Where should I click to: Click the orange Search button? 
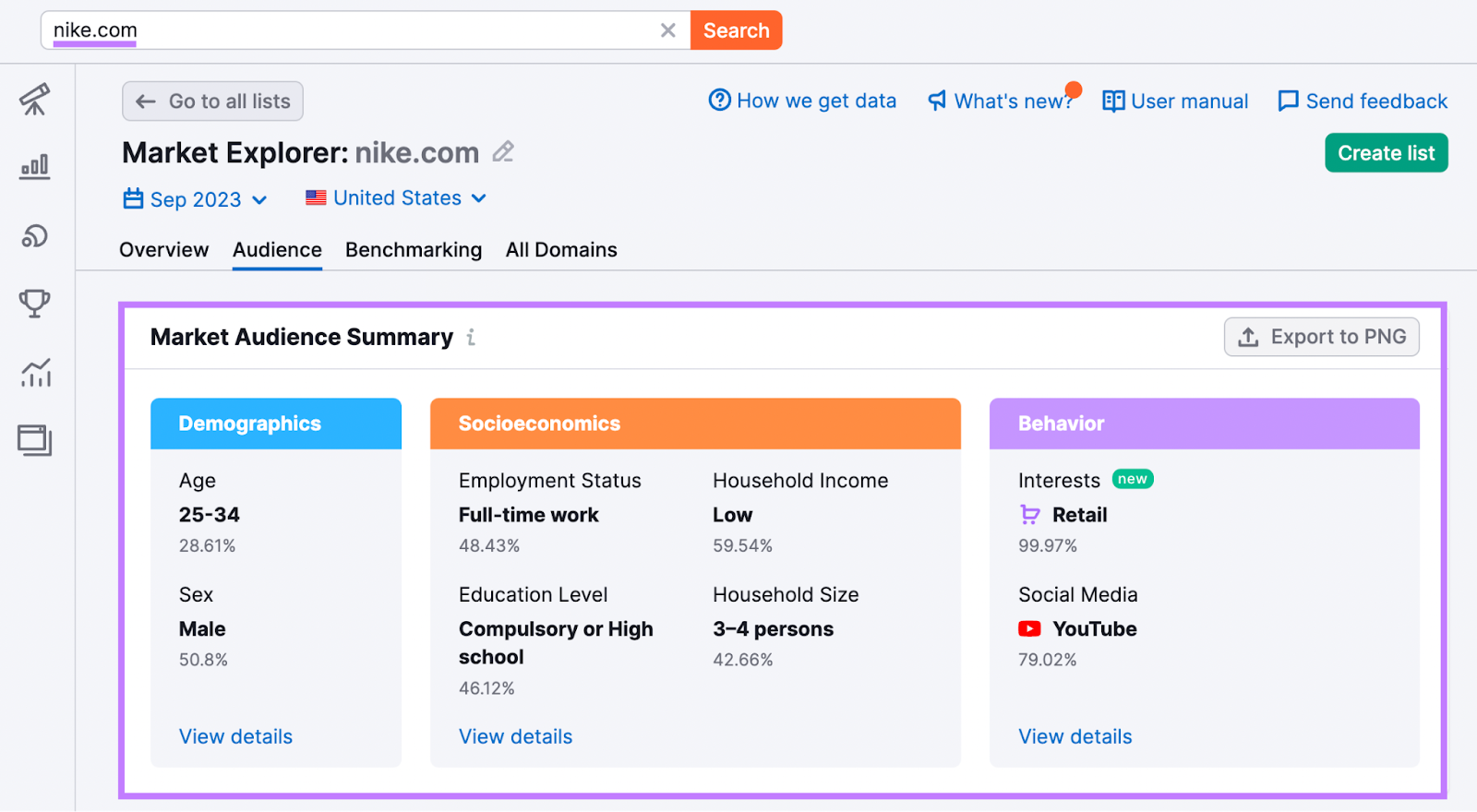[736, 30]
